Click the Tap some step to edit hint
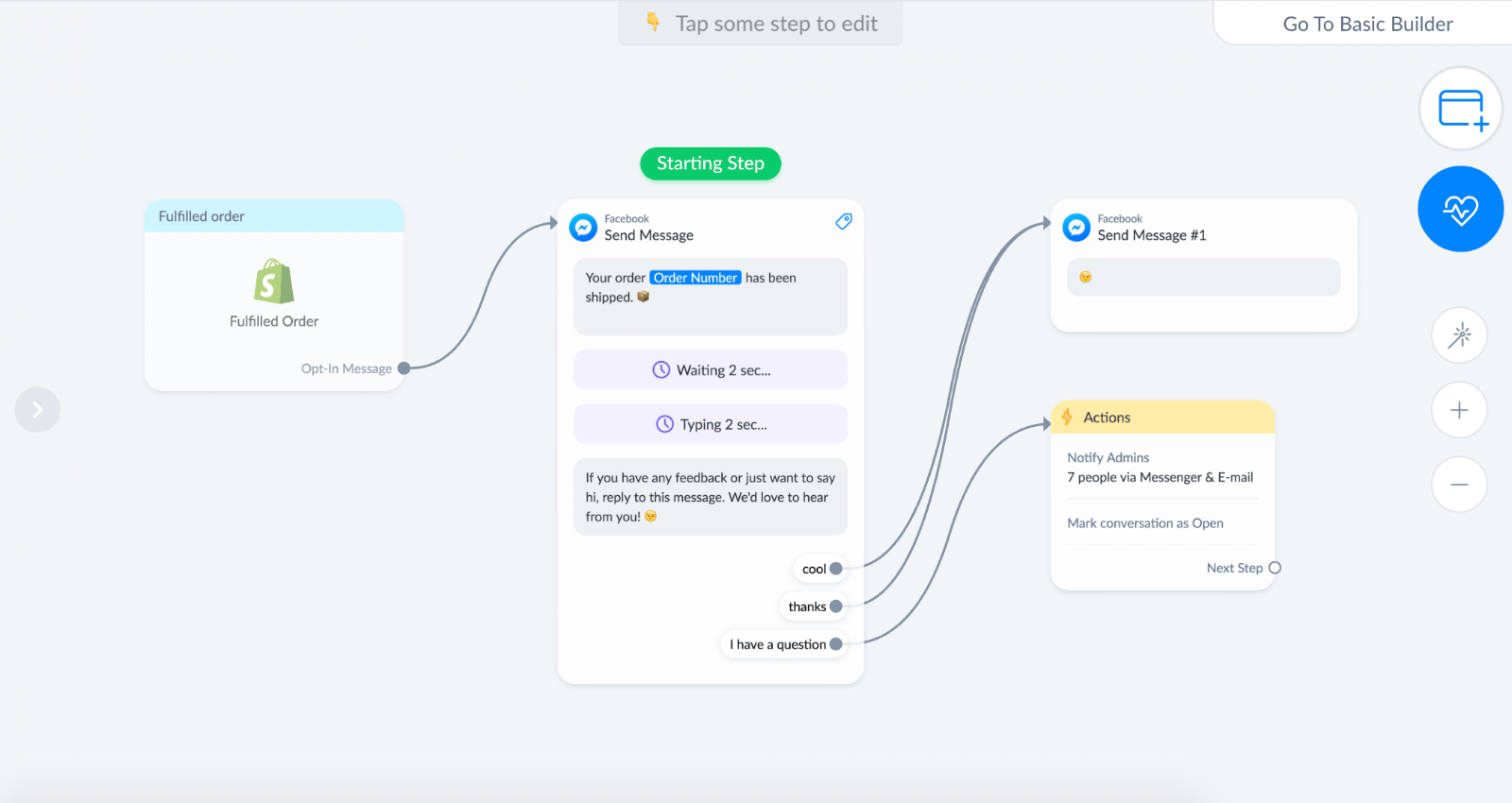The image size is (1512, 803). click(x=761, y=24)
